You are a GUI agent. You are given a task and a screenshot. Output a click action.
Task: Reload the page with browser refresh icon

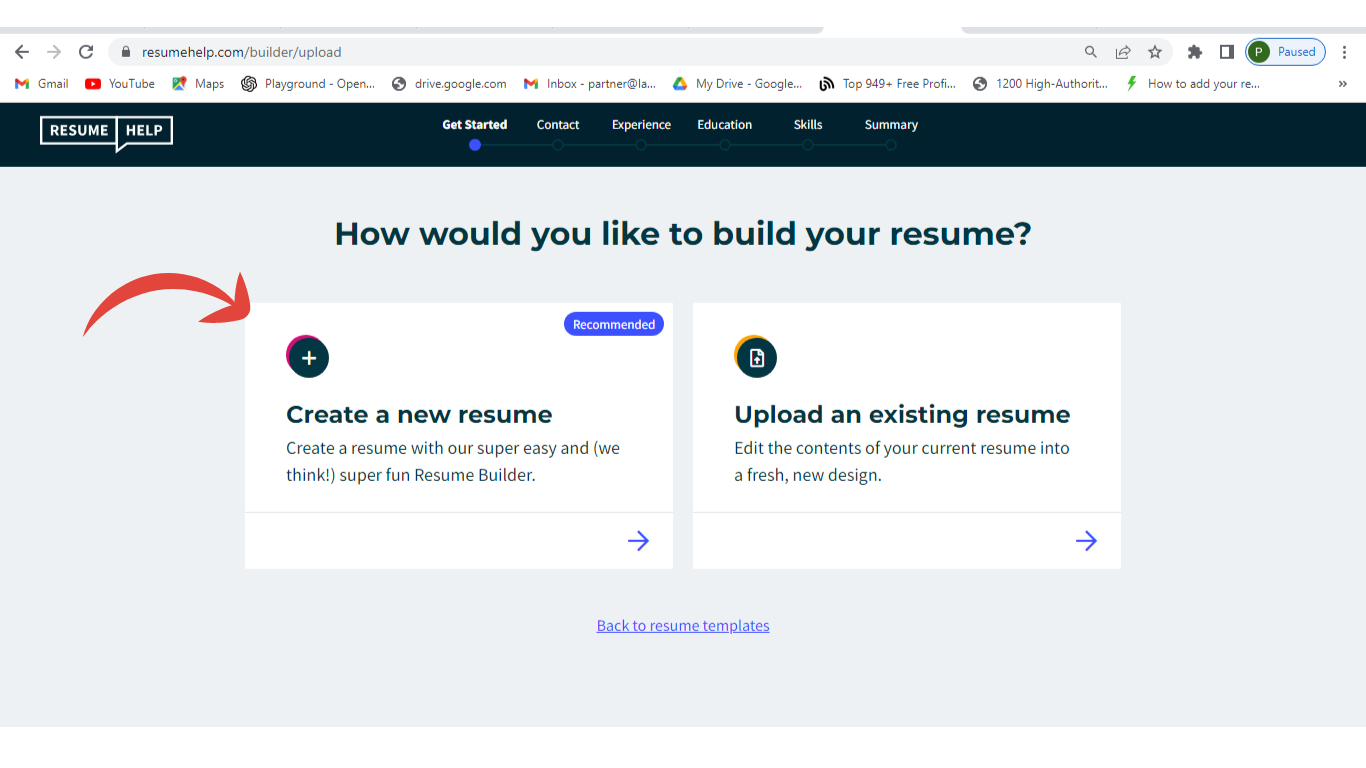86,52
